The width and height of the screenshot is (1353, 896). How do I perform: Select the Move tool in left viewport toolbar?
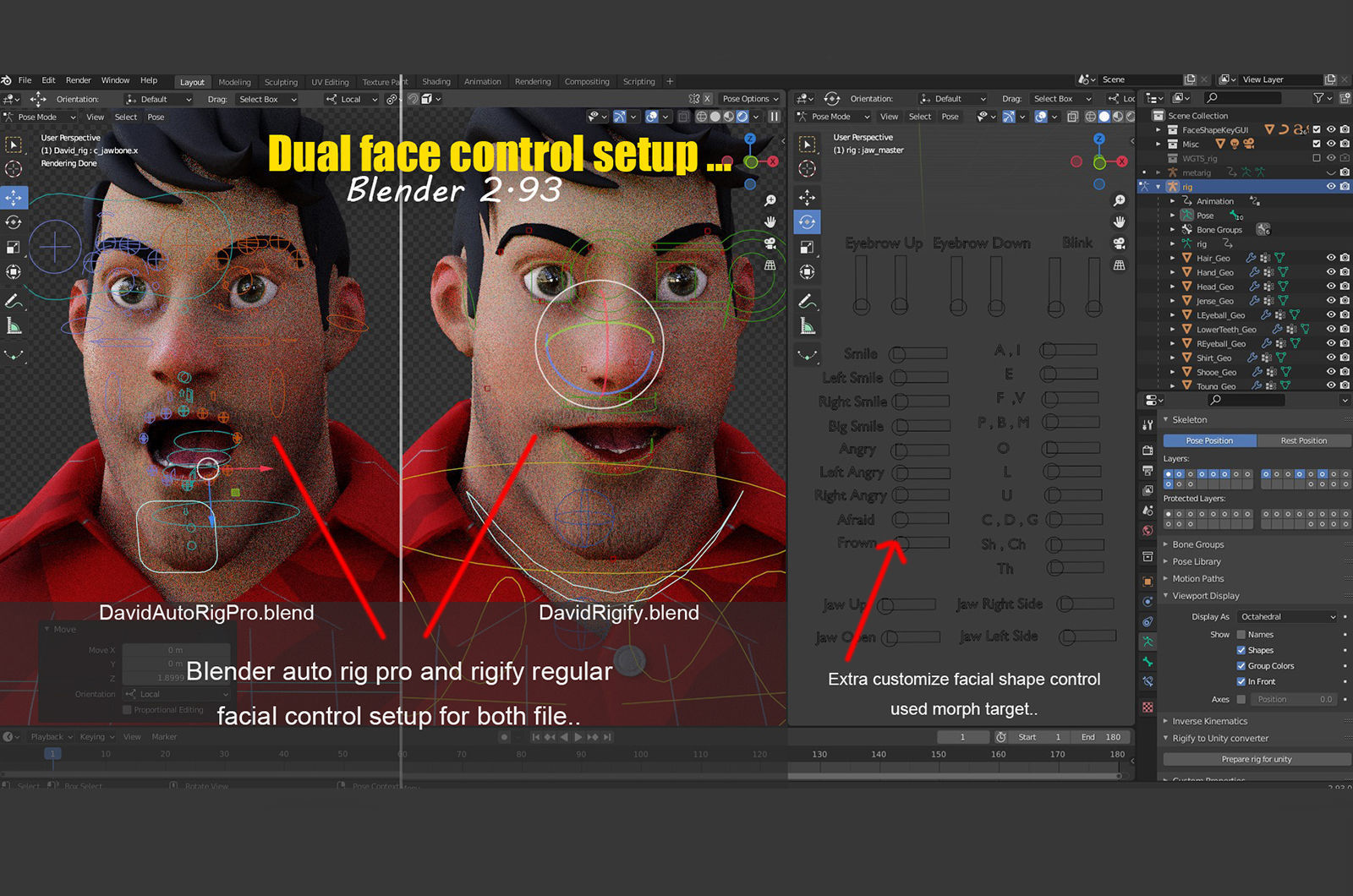(x=14, y=197)
